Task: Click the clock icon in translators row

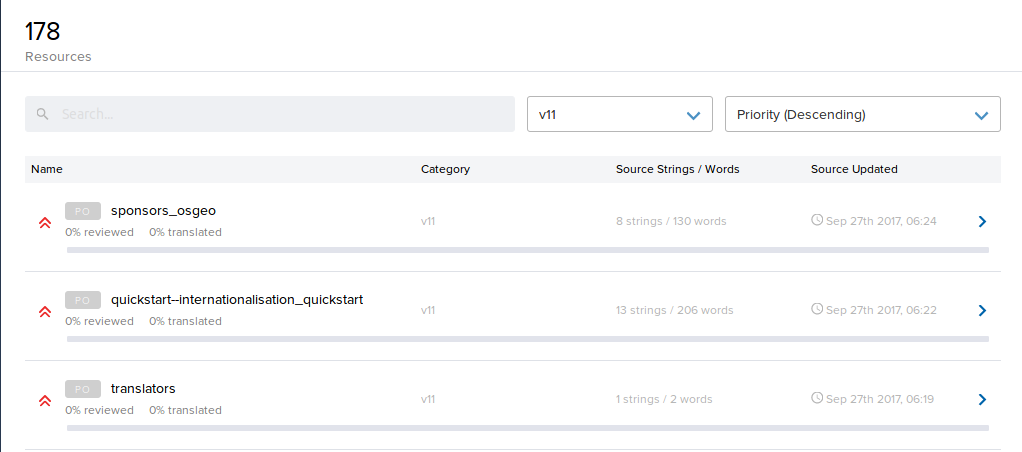Action: [x=817, y=398]
